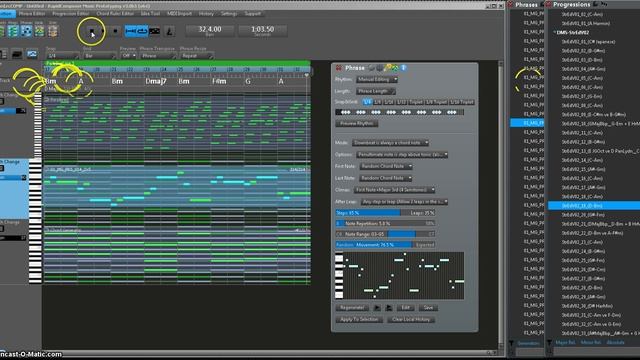640x360 pixels.
Task: Open the First Note dropdown
Action: [x=386, y=167]
